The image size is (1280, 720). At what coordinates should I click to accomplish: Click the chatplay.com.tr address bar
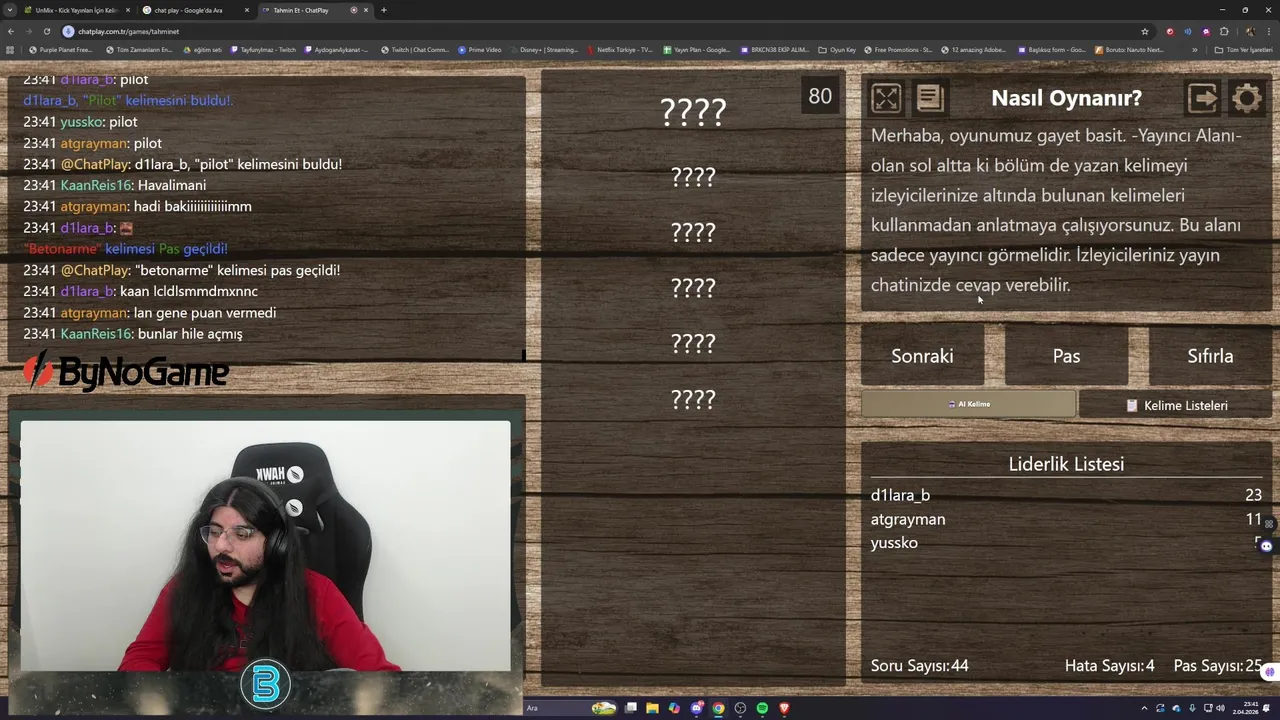600,31
